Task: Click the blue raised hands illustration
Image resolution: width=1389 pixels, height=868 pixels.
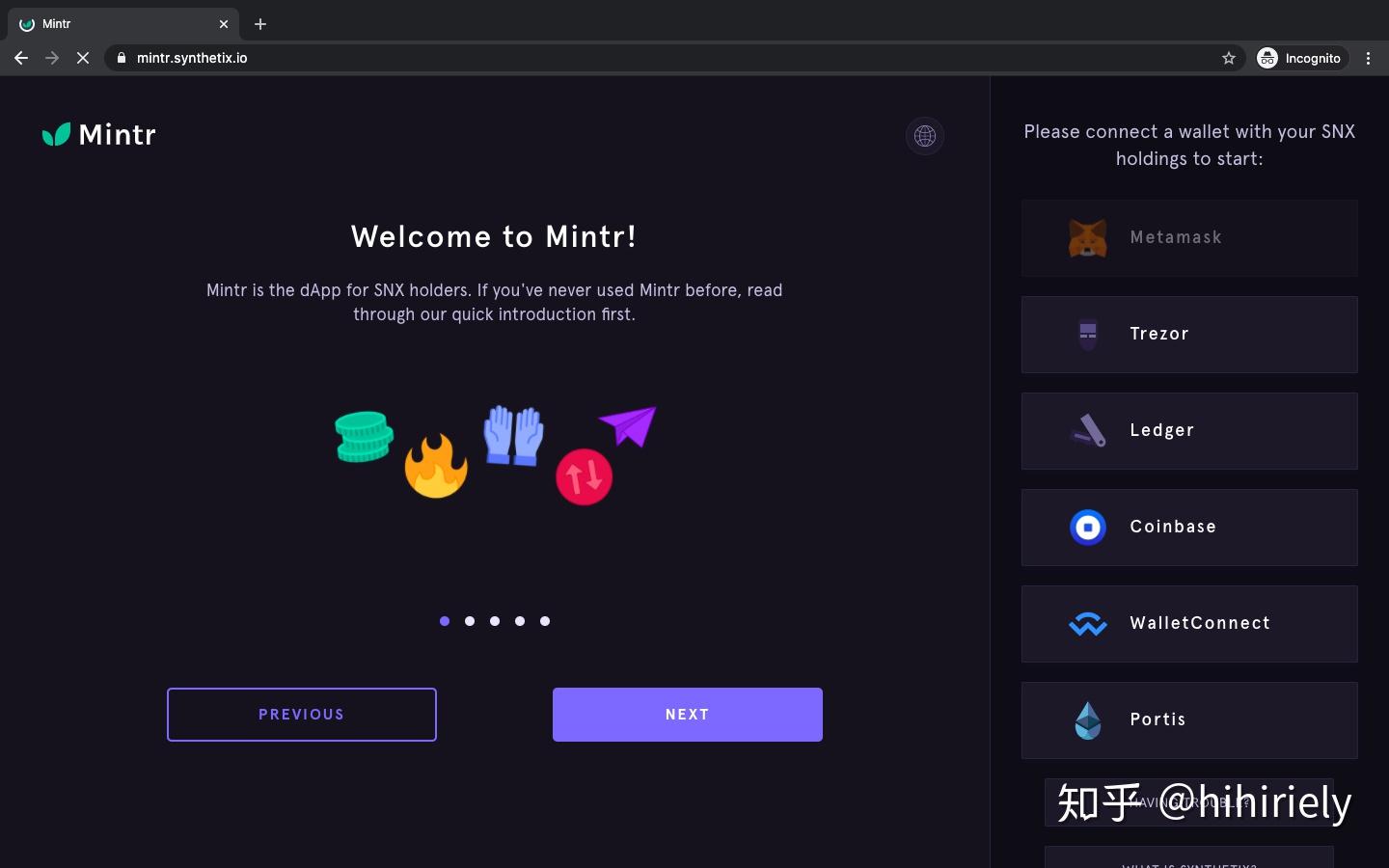Action: (x=513, y=435)
